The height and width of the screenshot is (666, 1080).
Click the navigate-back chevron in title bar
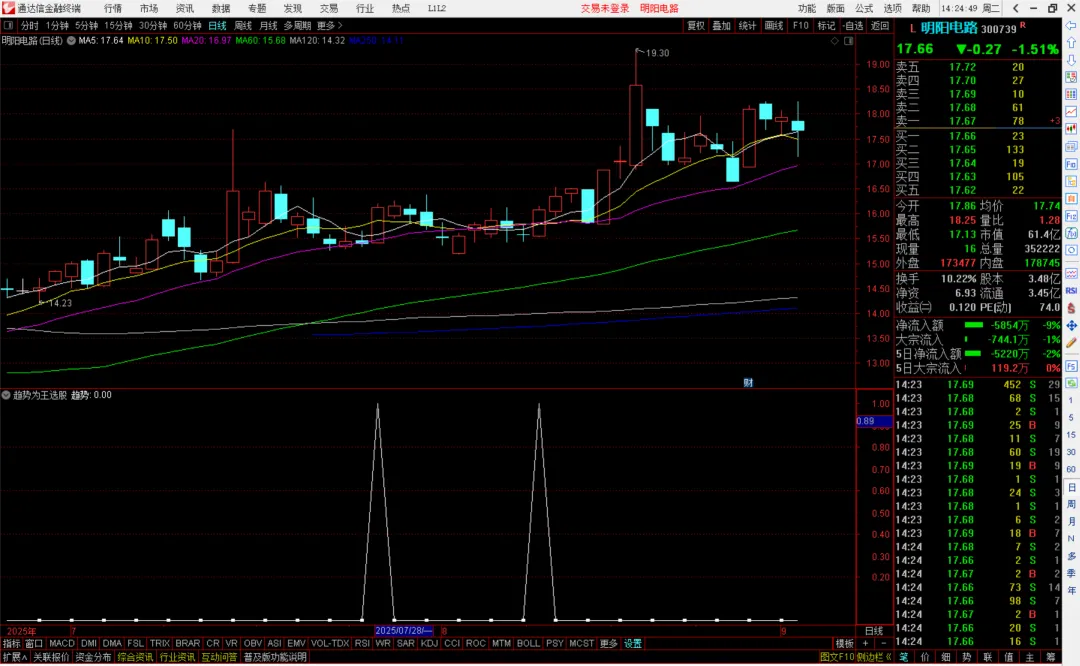click(x=1015, y=8)
